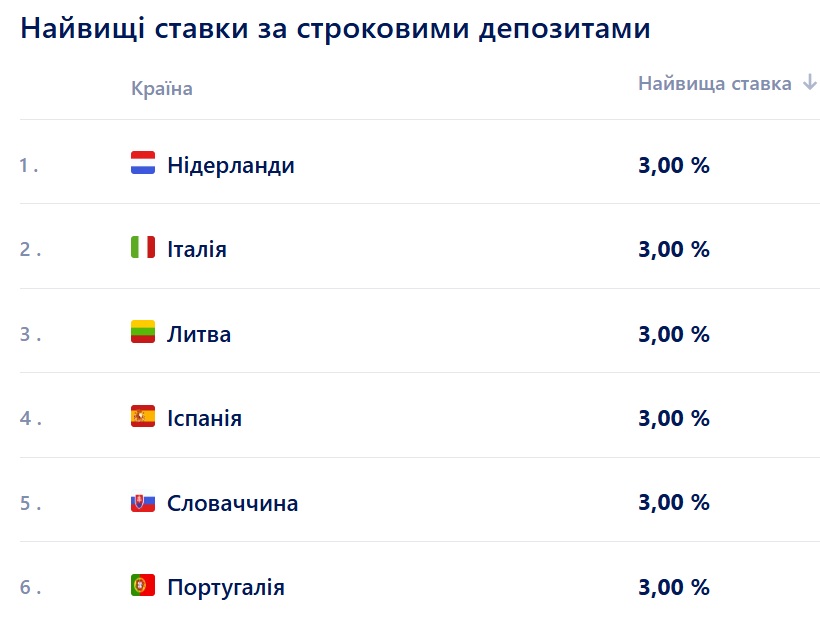
Task: Open the Словаччина country link
Action: (233, 503)
